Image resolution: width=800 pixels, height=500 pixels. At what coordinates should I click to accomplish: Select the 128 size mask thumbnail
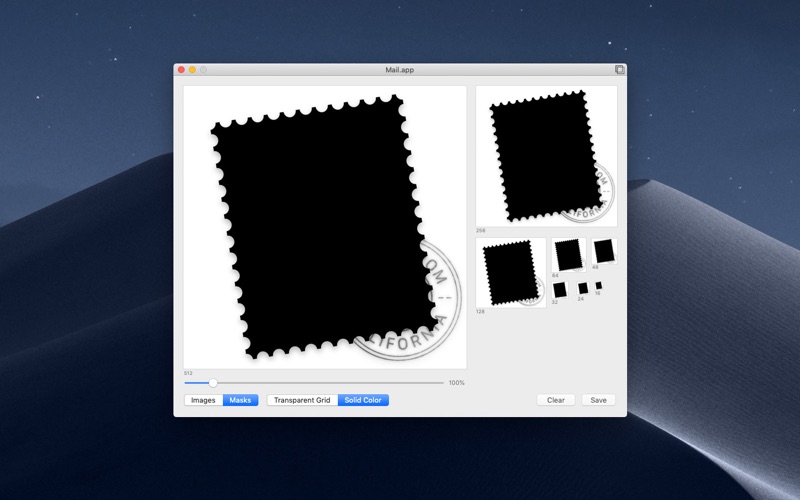[511, 273]
